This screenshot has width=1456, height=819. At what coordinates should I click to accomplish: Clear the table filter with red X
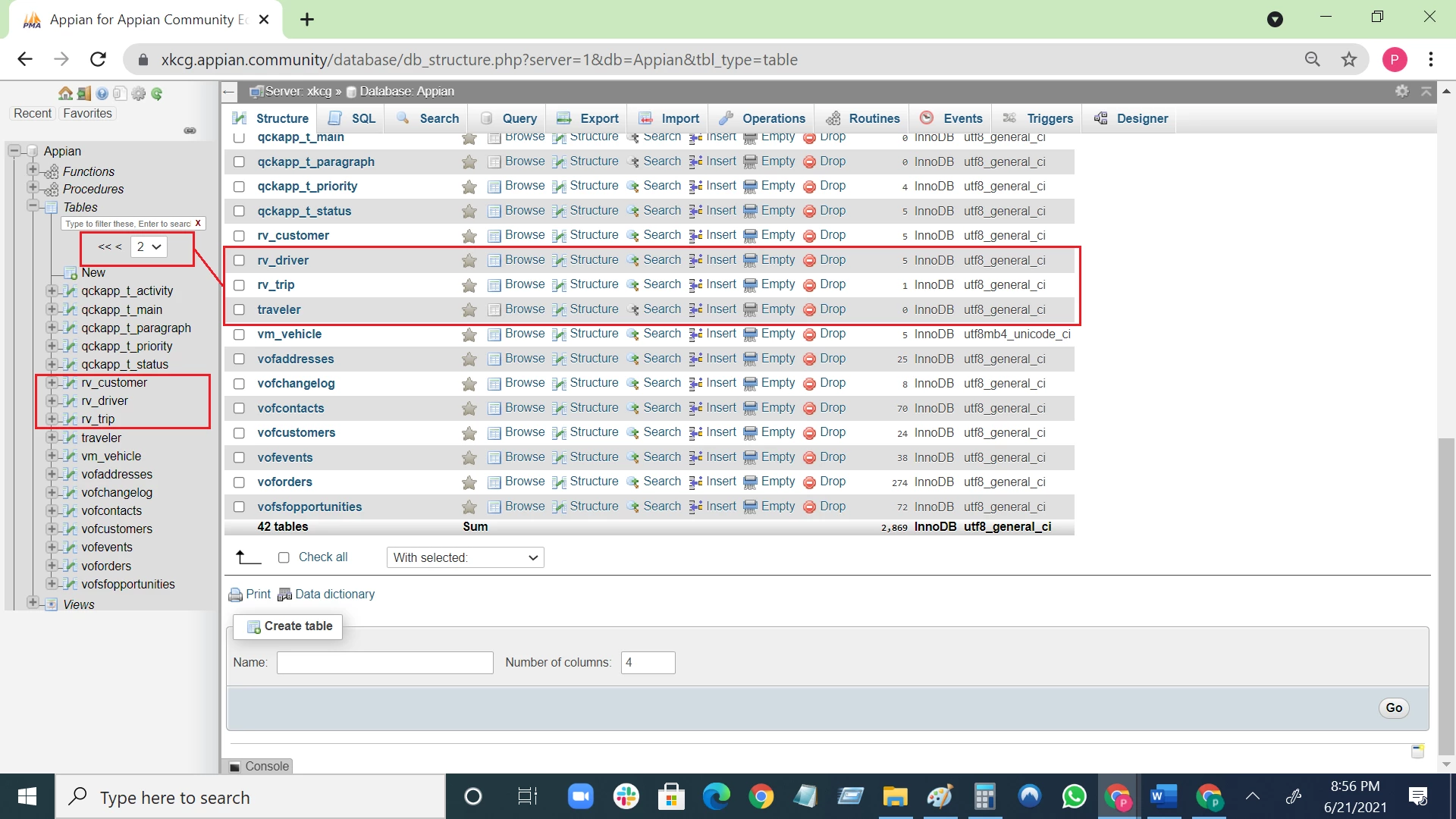[x=198, y=224]
